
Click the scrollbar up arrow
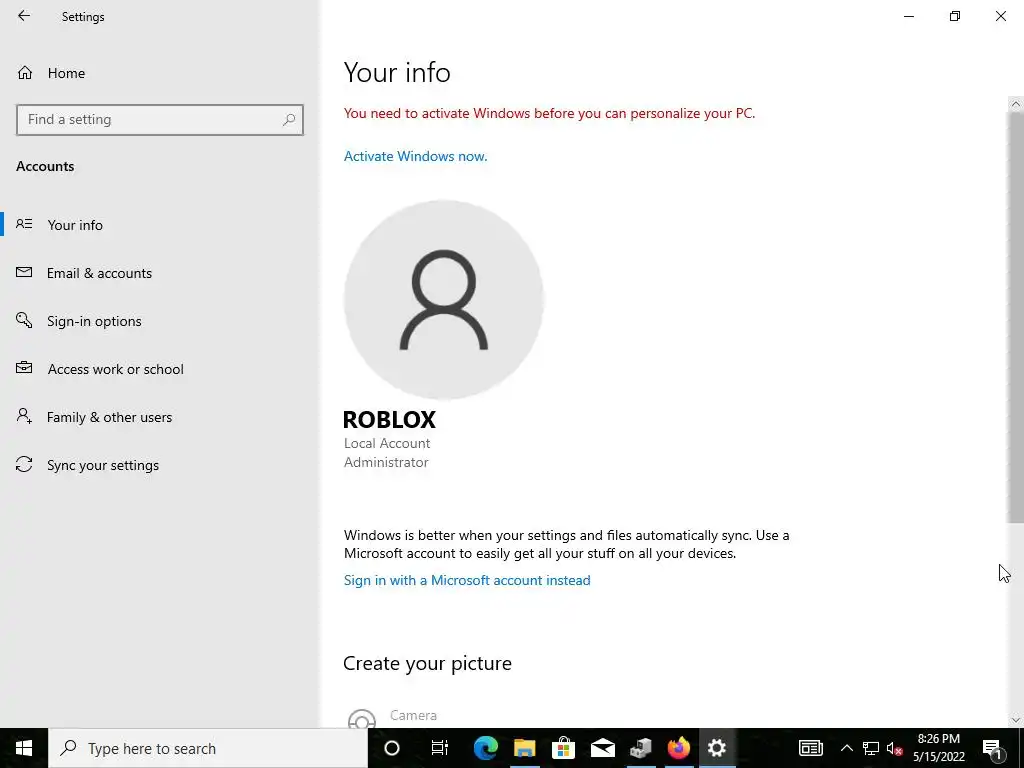pos(1016,104)
